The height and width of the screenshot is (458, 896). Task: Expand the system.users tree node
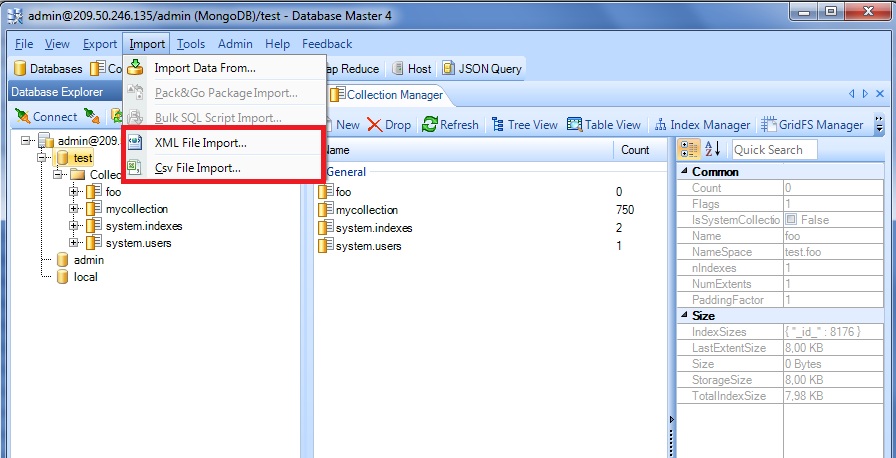point(75,243)
